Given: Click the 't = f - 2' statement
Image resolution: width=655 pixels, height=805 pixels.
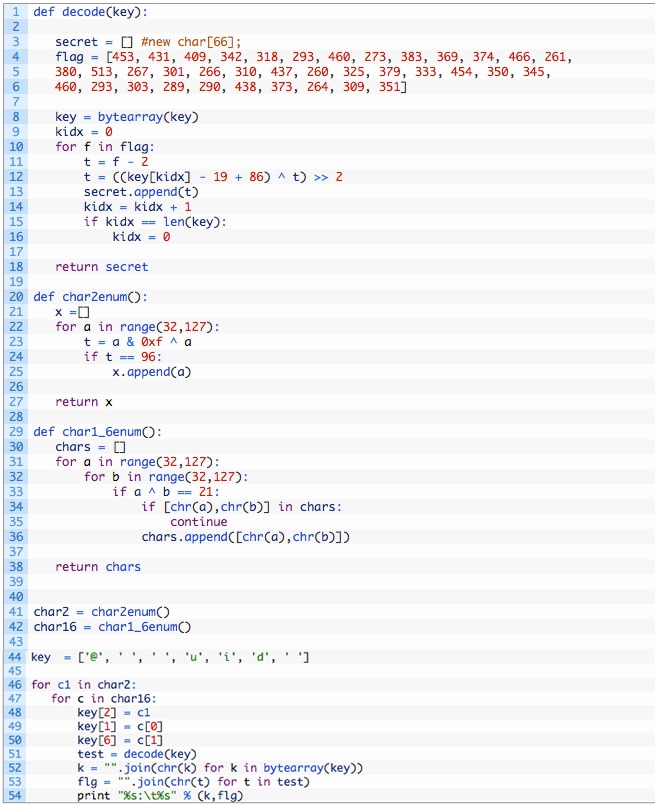Looking at the screenshot, I should 116,162.
